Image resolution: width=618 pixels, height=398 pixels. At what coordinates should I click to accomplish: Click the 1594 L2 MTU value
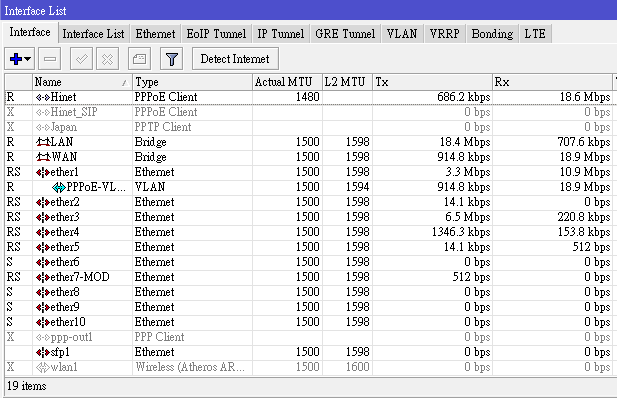point(357,187)
